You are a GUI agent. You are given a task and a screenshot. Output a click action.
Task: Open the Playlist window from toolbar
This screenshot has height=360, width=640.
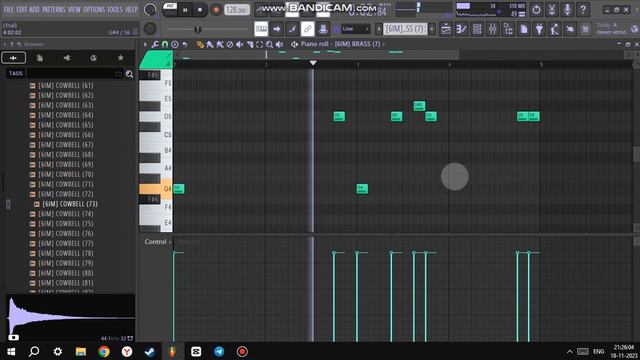coord(446,29)
